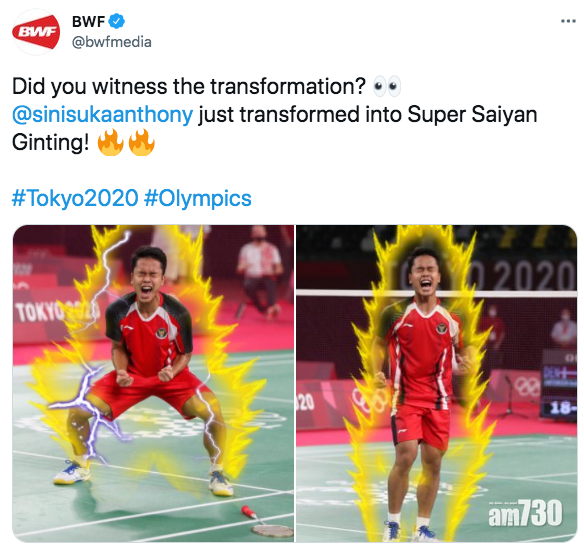Click the BWF display name
This screenshot has width=584, height=546.
click(x=89, y=21)
